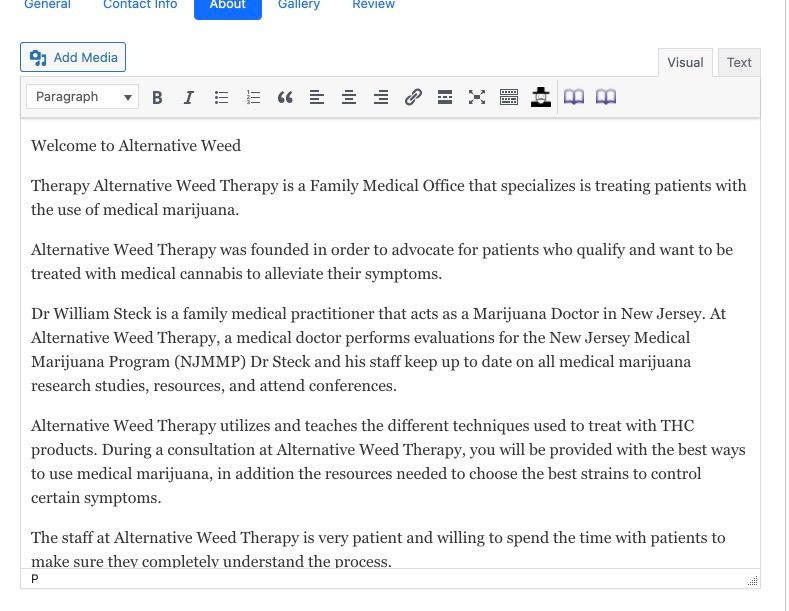The image size is (789, 611).
Task: Open the Review tab
Action: (x=373, y=5)
